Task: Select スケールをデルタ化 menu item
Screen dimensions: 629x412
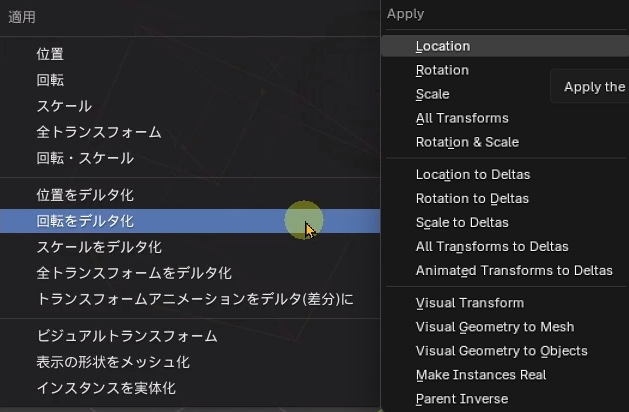Action: tap(98, 247)
